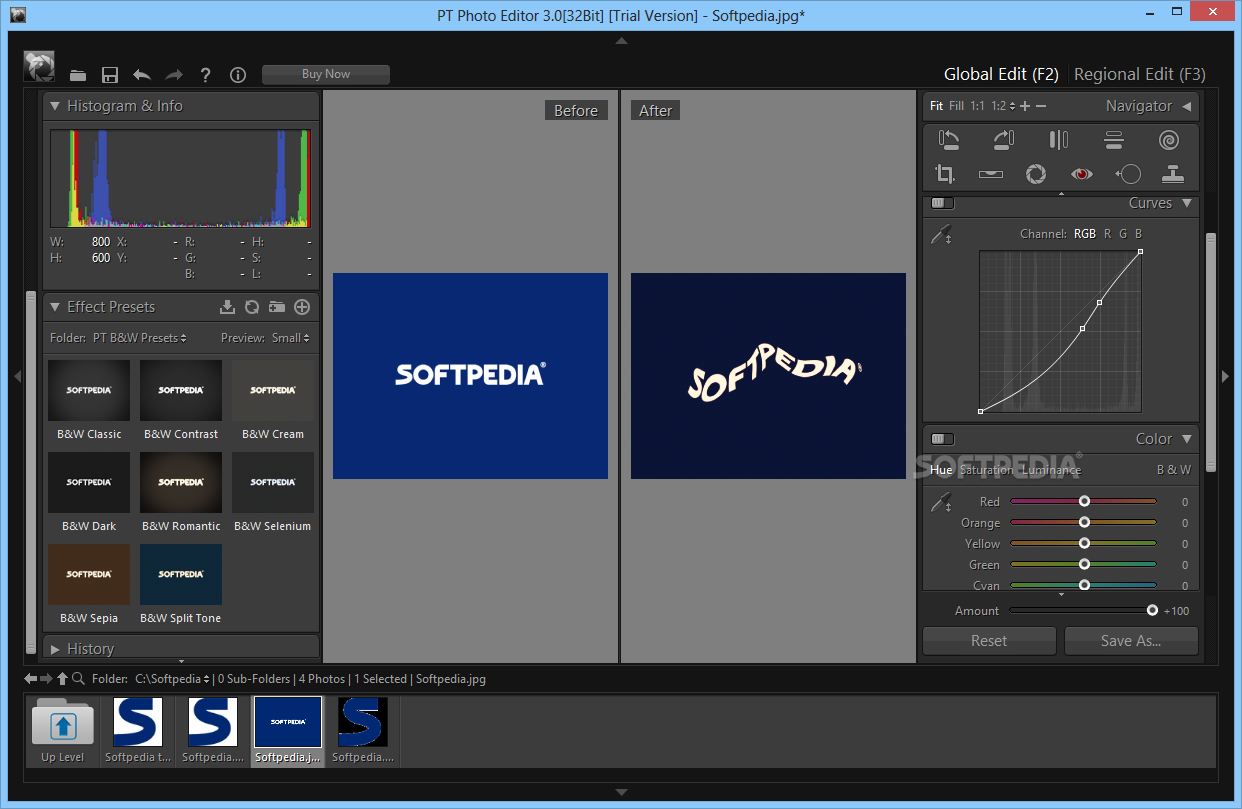The image size is (1242, 809).
Task: Rotate the image left
Action: click(x=949, y=140)
